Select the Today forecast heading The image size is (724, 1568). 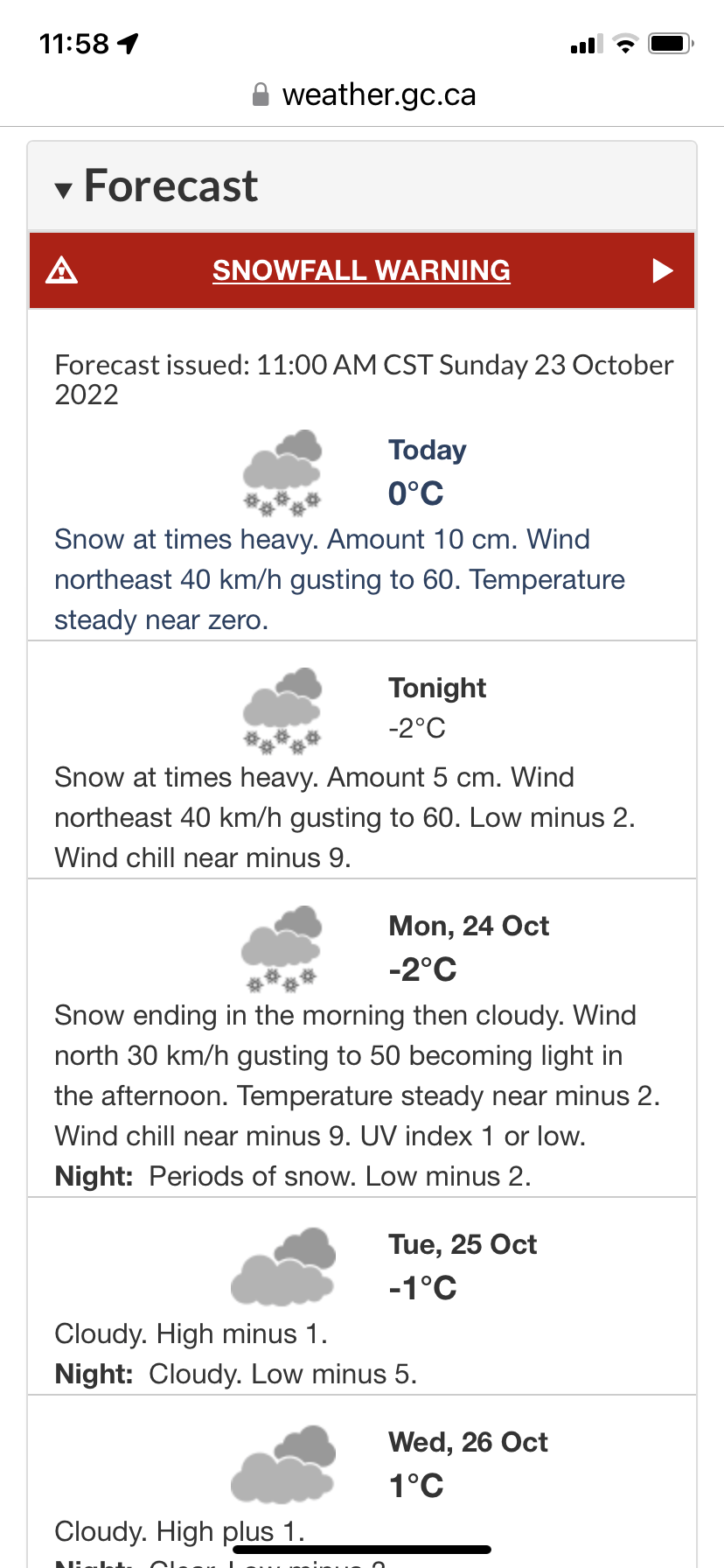click(x=428, y=450)
